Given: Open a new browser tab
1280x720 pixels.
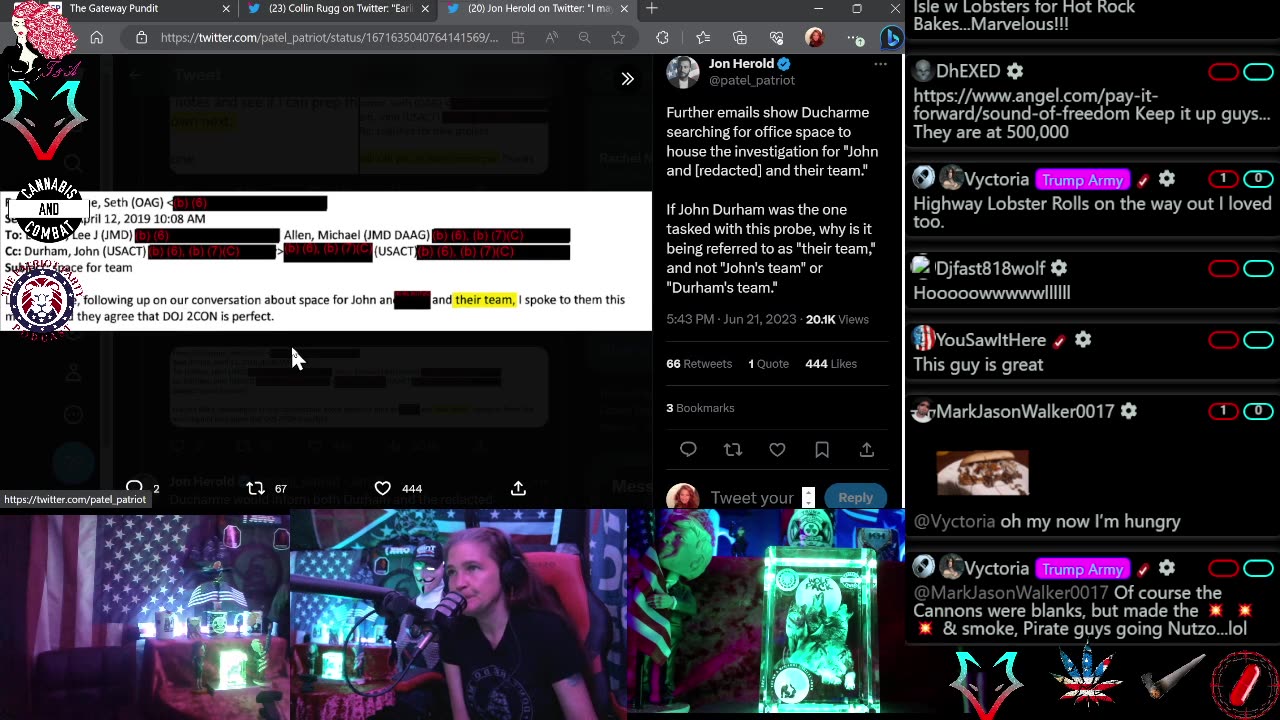Looking at the screenshot, I should 651,9.
